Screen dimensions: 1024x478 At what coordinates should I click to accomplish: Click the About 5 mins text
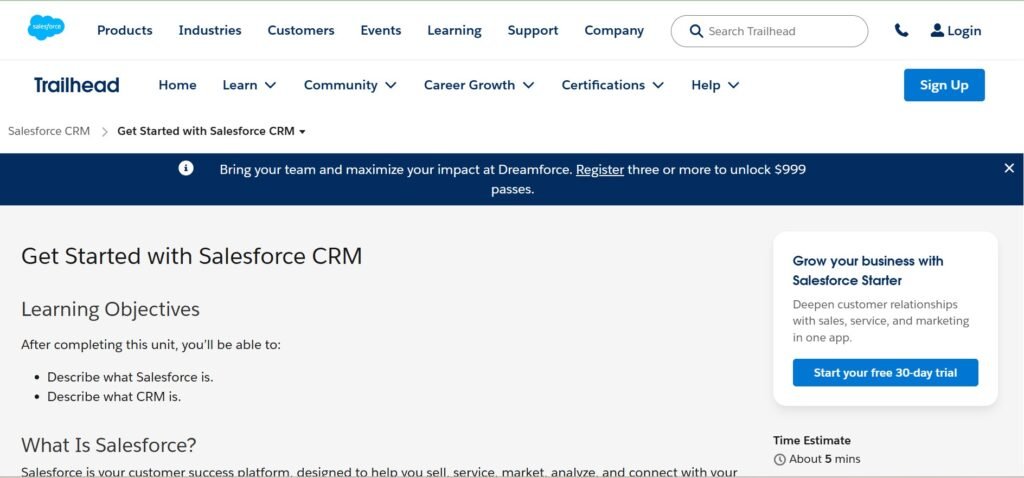tap(824, 460)
